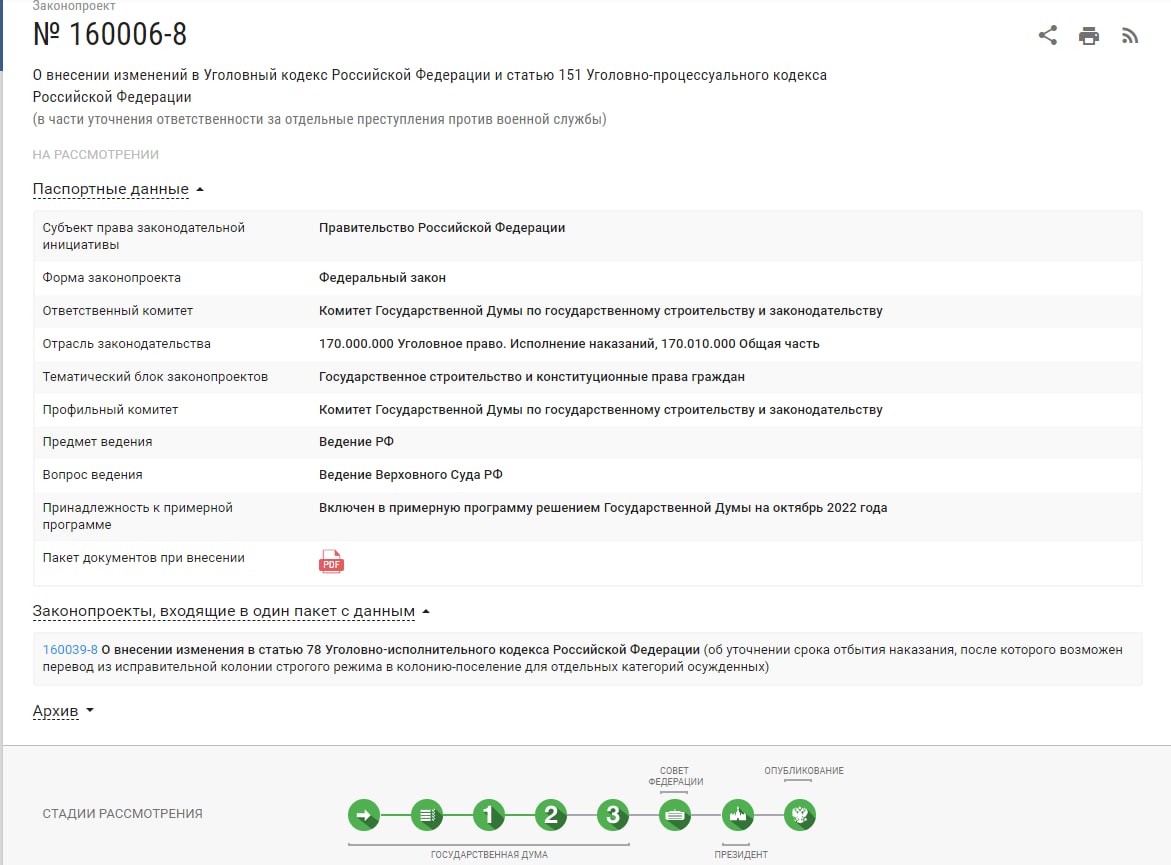Click the responsible committee name in Ответственный комитет row

click(x=600, y=311)
